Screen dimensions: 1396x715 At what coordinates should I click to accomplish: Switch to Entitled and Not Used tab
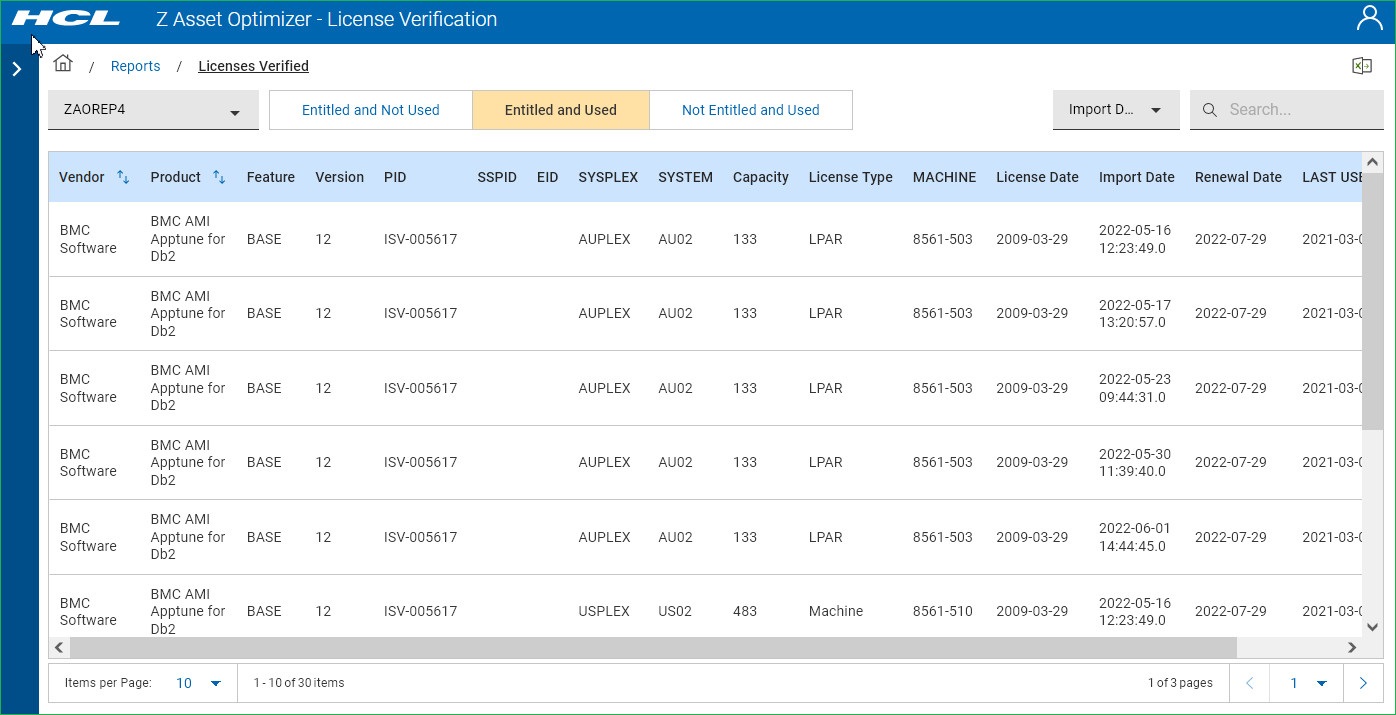tap(370, 110)
